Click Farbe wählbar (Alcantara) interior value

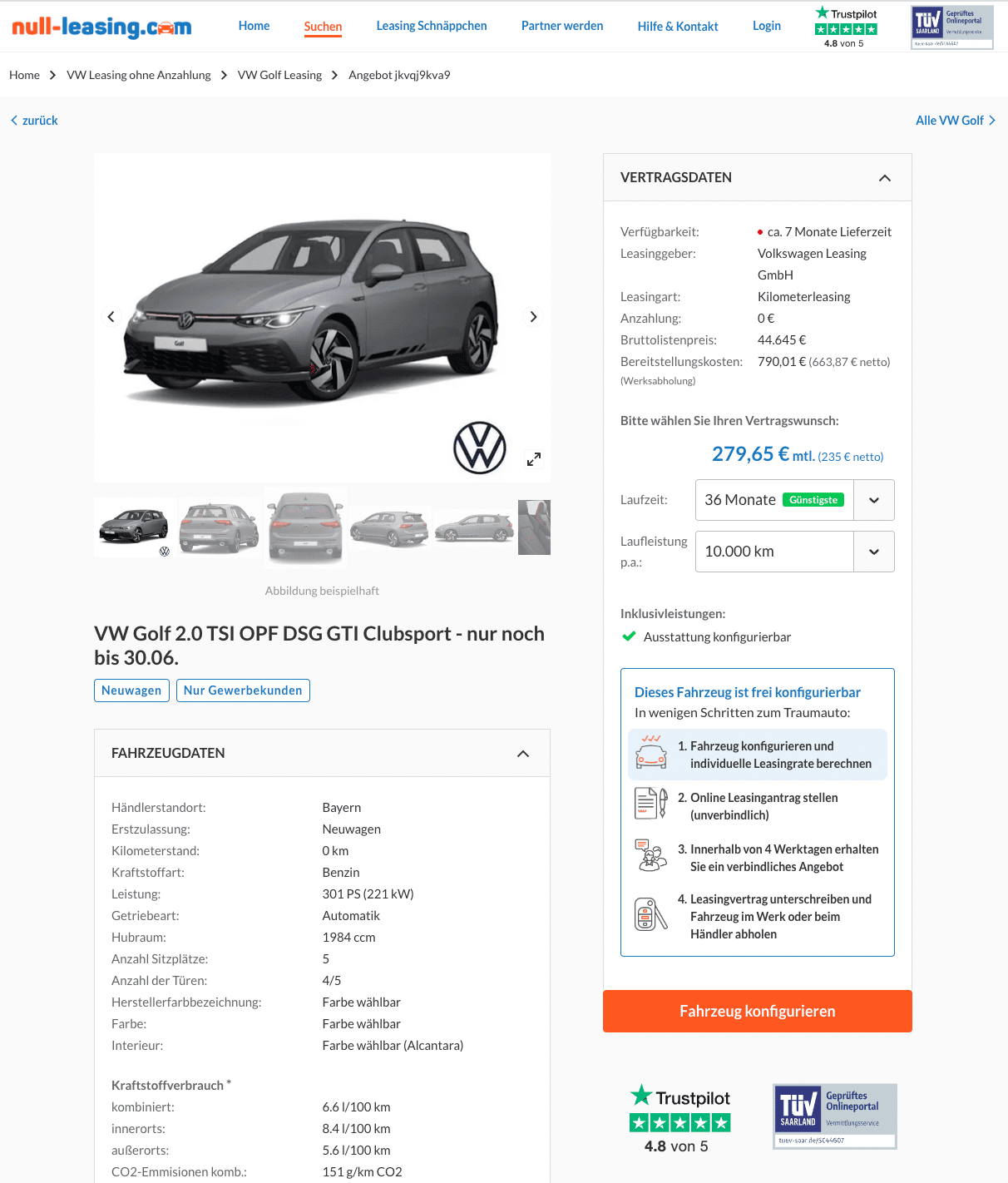tap(393, 1046)
